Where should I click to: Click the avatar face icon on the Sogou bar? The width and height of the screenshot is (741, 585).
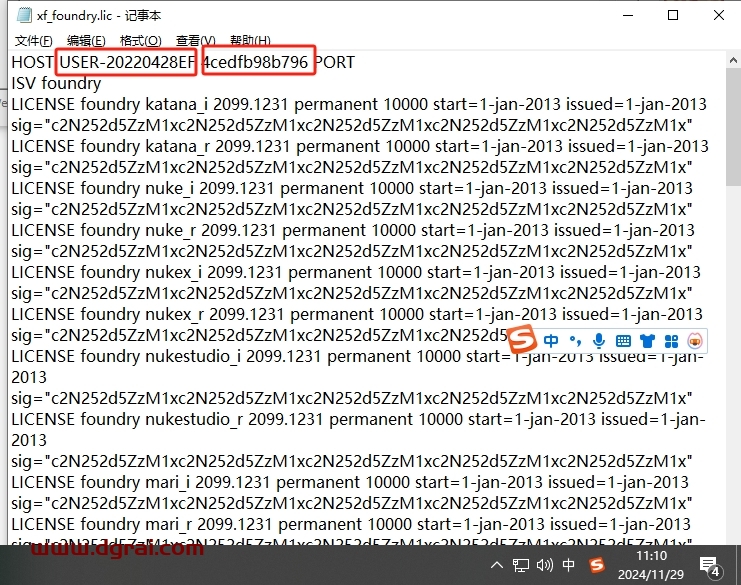click(x=695, y=341)
